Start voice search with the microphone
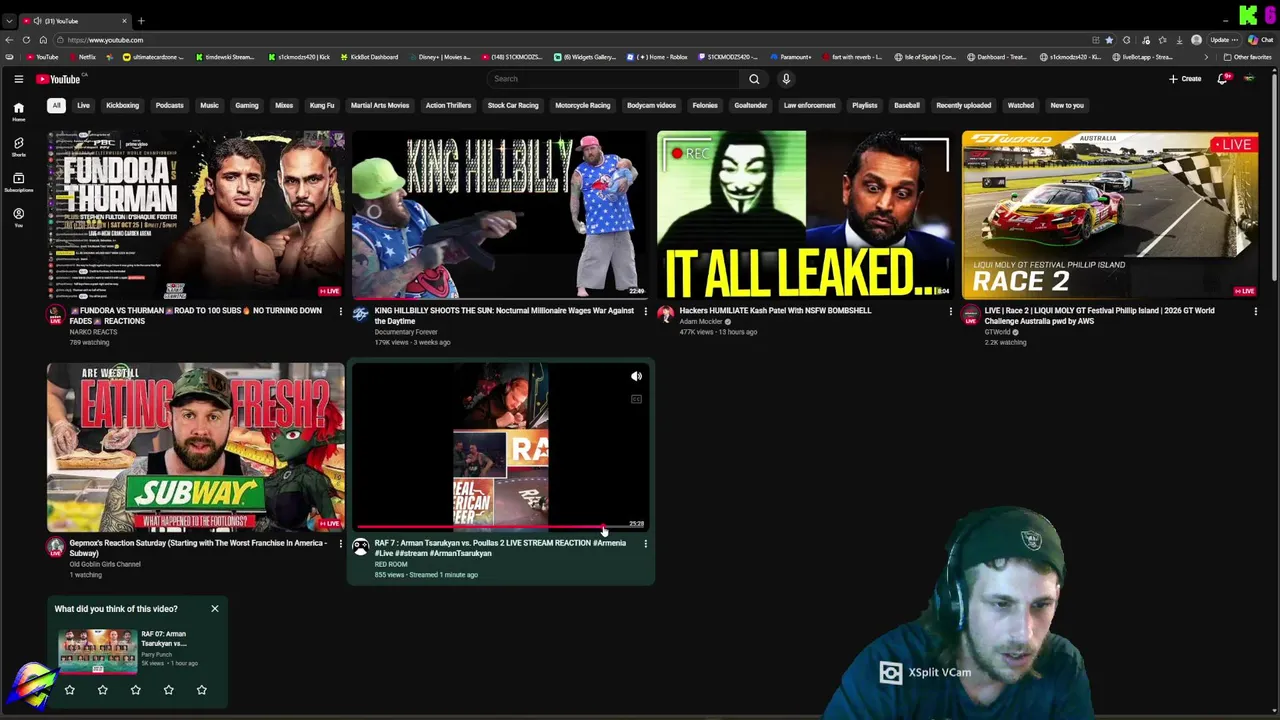1280x720 pixels. (x=786, y=79)
